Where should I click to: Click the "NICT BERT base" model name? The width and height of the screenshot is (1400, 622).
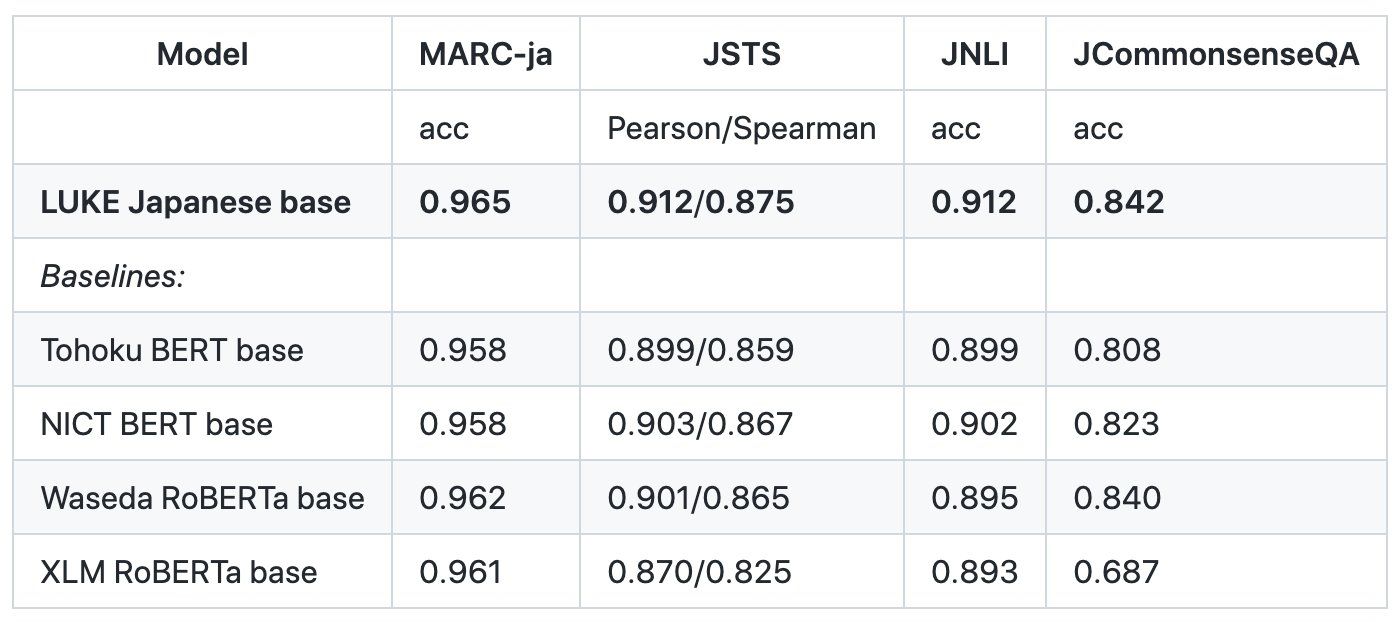(156, 424)
